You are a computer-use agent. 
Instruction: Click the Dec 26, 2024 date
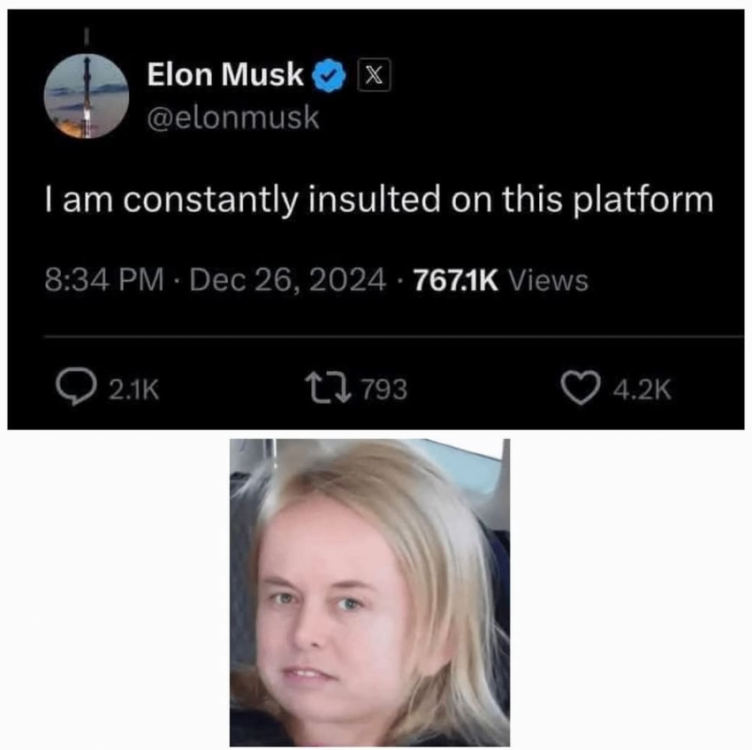pos(288,281)
